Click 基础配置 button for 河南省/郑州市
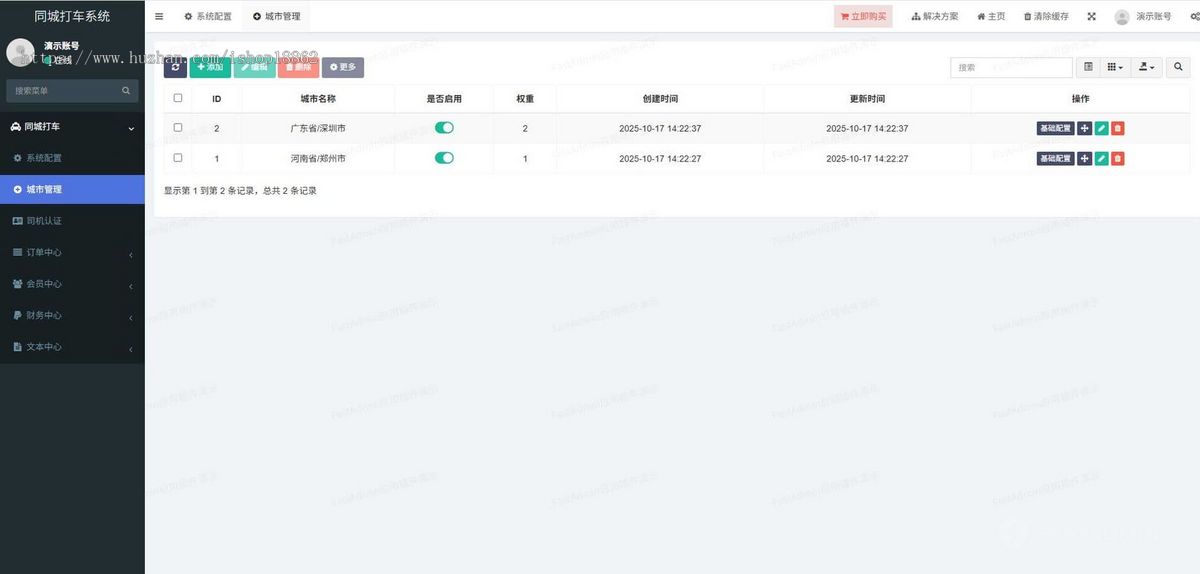 coord(1056,158)
